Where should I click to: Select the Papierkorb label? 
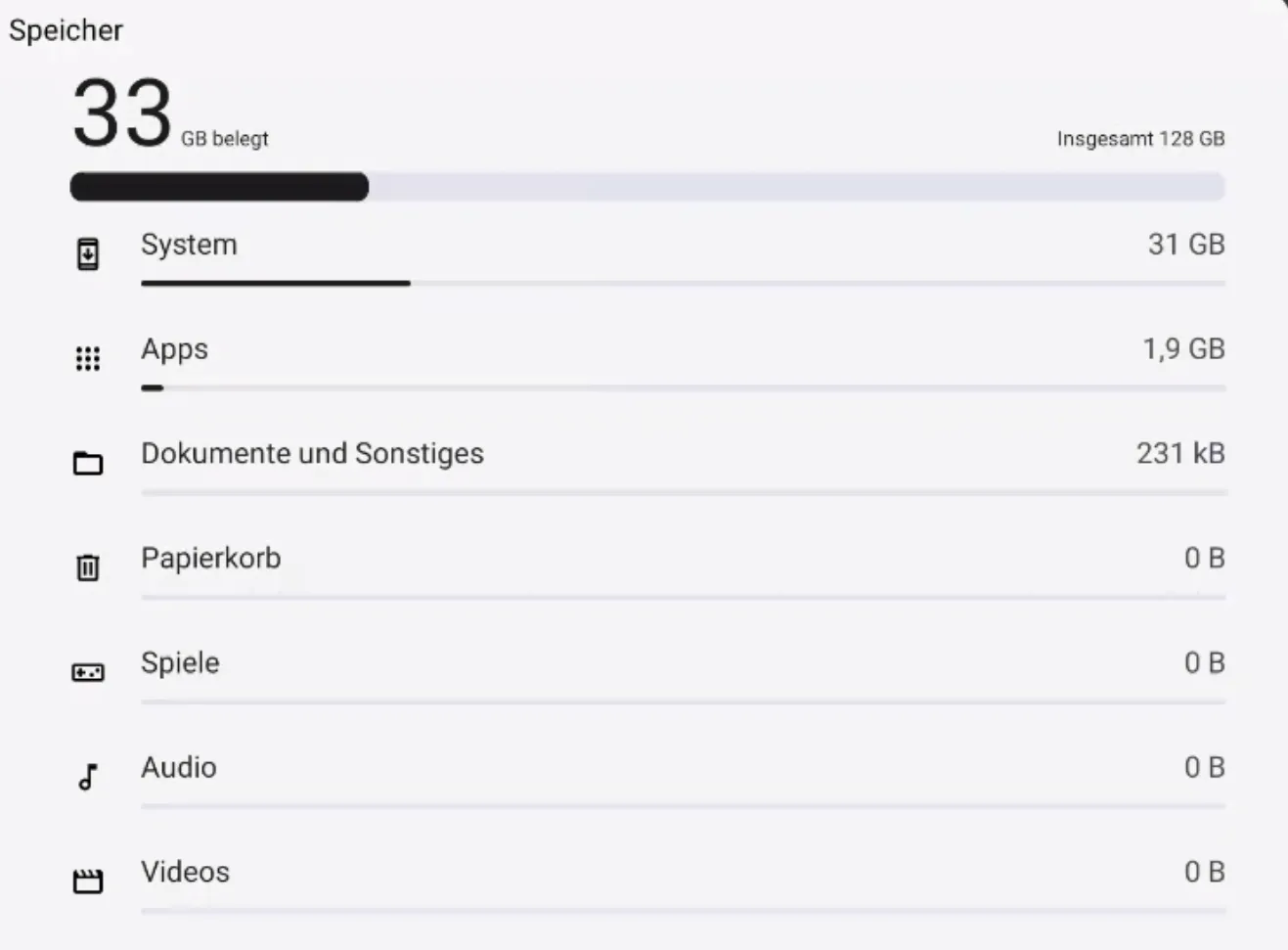click(x=211, y=559)
